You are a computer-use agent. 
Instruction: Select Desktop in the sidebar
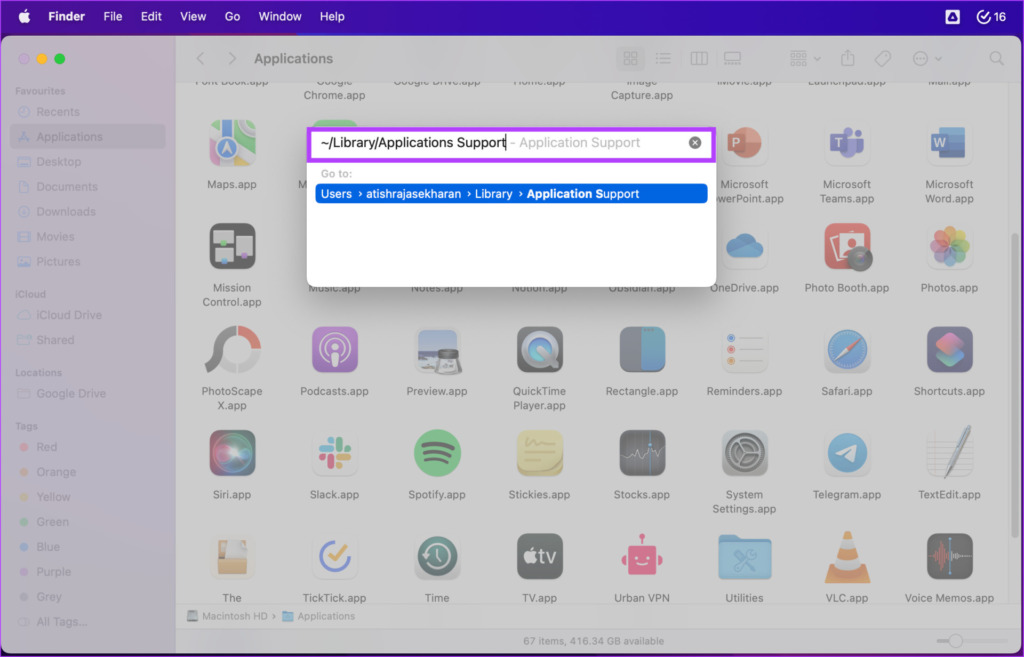coord(88,161)
